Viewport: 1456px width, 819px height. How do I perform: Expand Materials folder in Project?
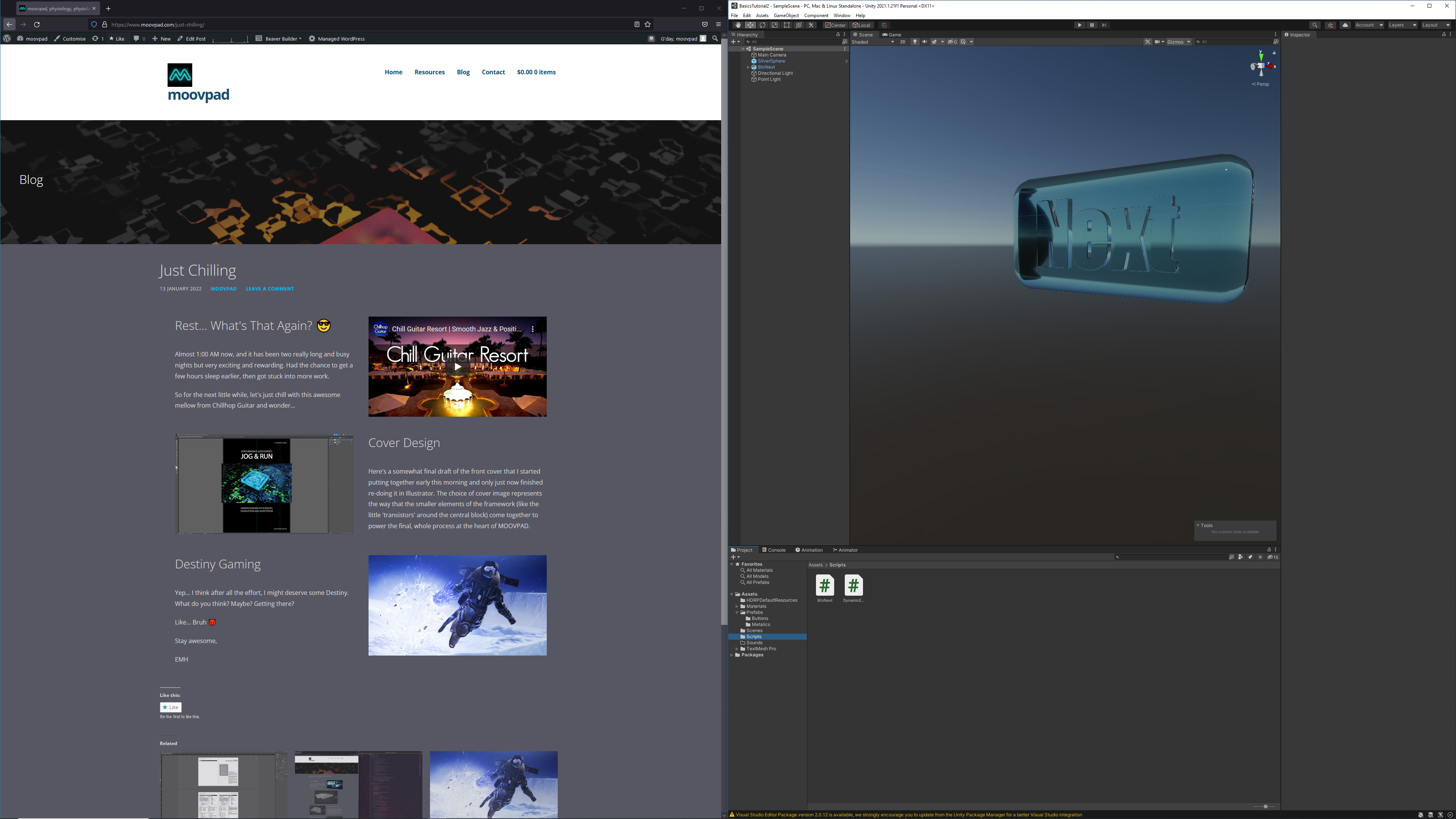tap(737, 607)
